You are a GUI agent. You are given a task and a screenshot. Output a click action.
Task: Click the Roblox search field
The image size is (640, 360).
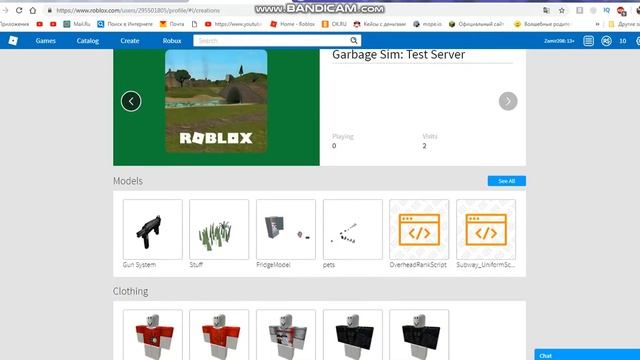pyautogui.click(x=271, y=40)
